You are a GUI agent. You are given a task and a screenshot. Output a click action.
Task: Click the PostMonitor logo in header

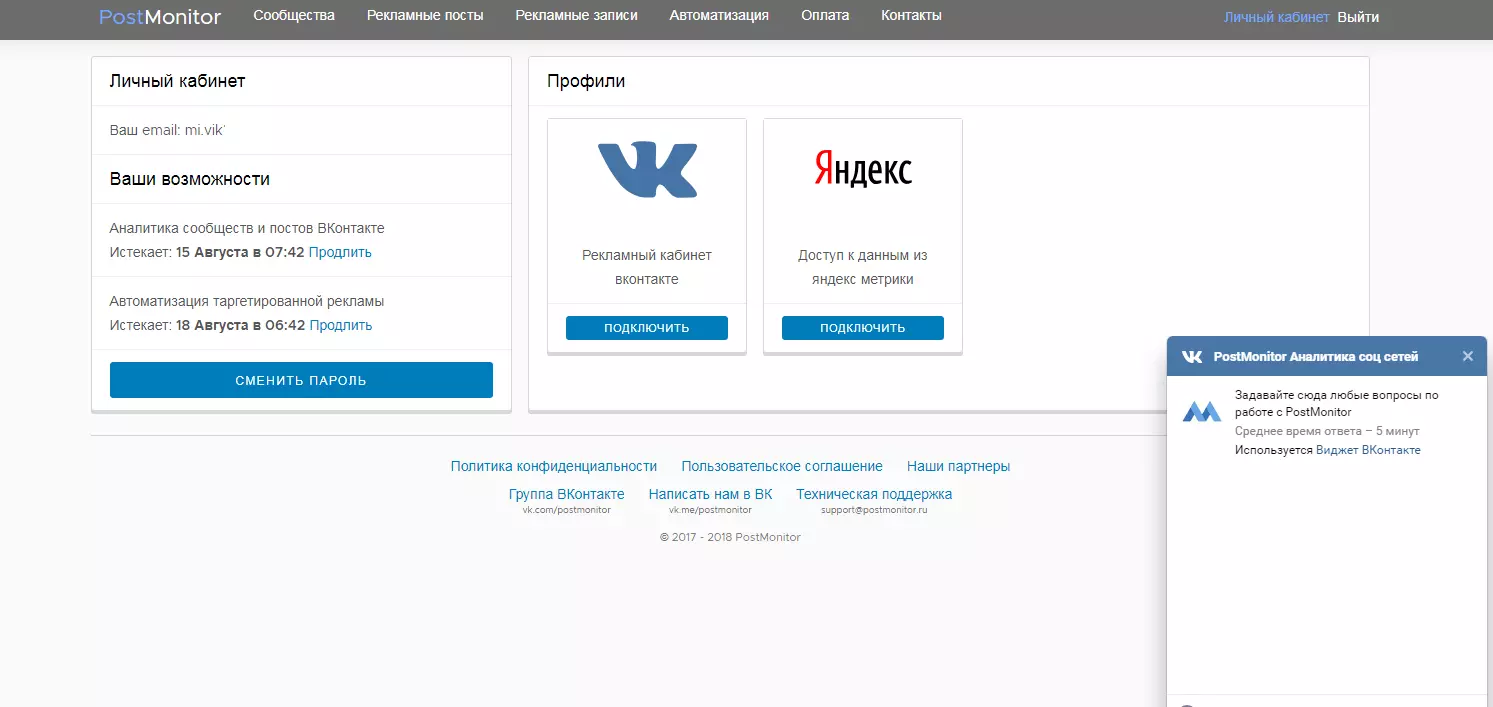point(160,16)
